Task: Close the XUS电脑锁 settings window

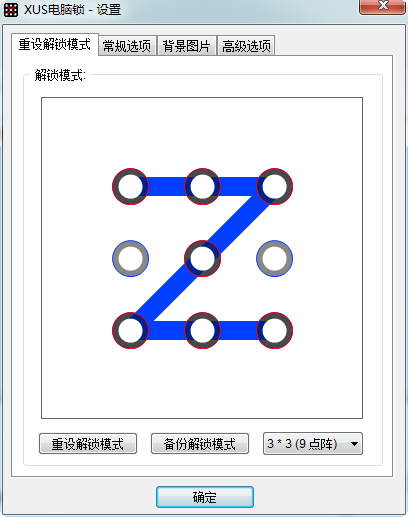Action: [383, 6]
